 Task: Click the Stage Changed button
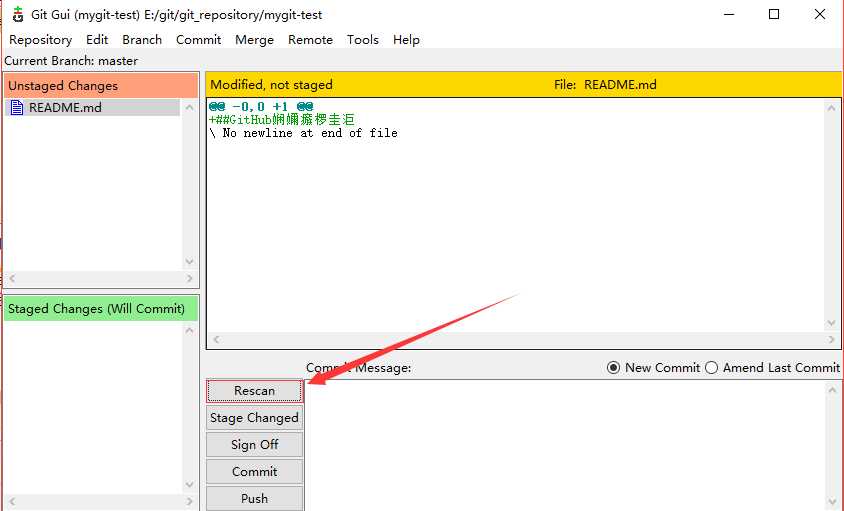click(x=255, y=418)
